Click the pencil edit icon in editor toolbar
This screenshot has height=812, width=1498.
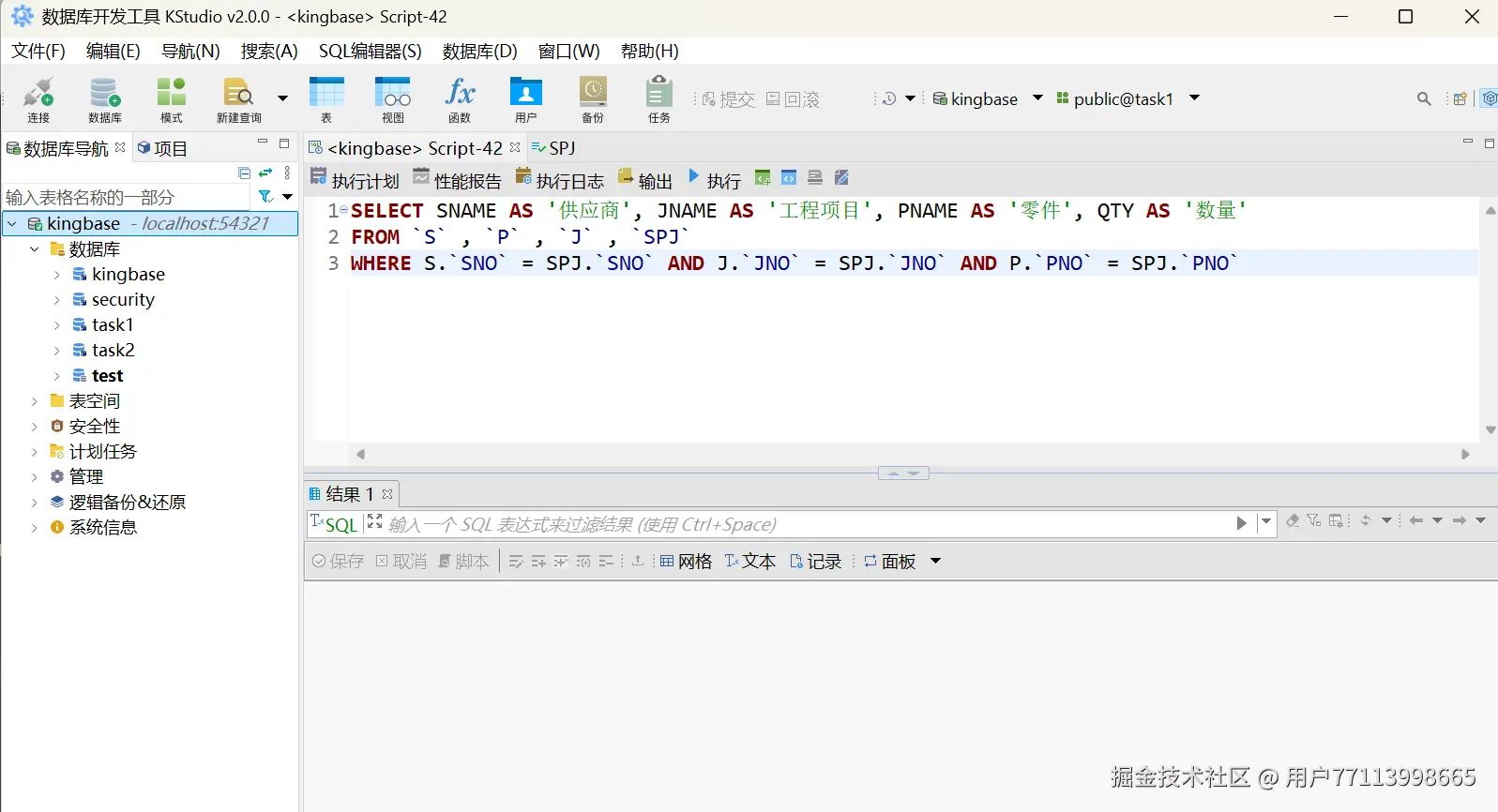841,178
